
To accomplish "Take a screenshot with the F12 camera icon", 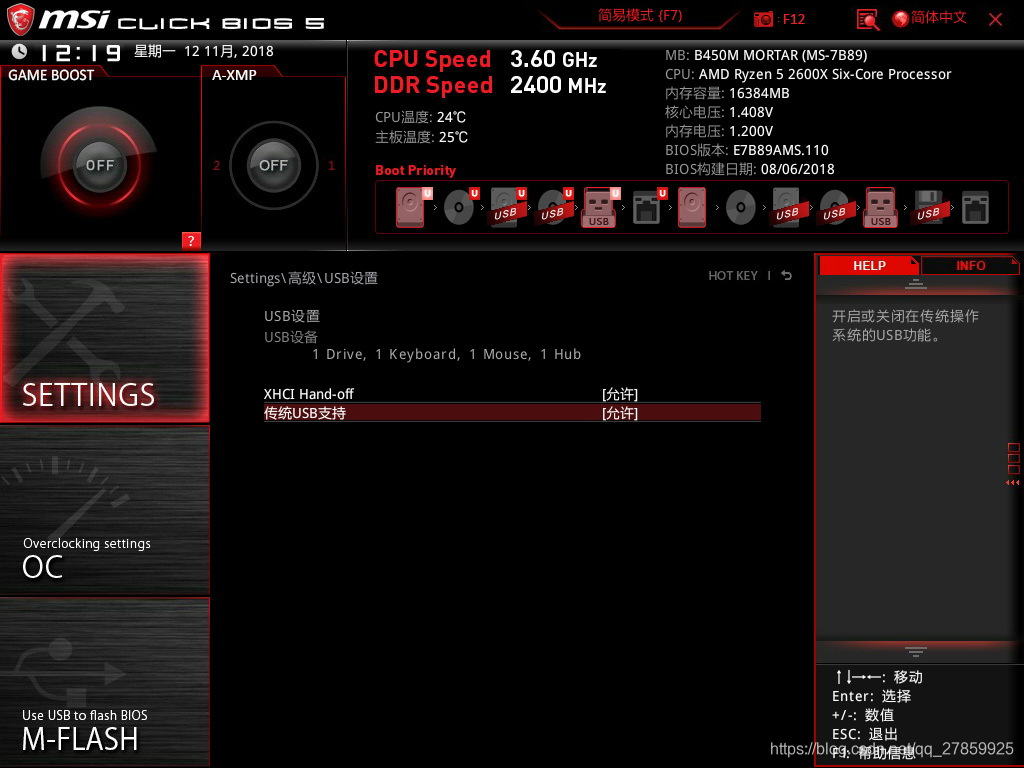I will pos(763,19).
